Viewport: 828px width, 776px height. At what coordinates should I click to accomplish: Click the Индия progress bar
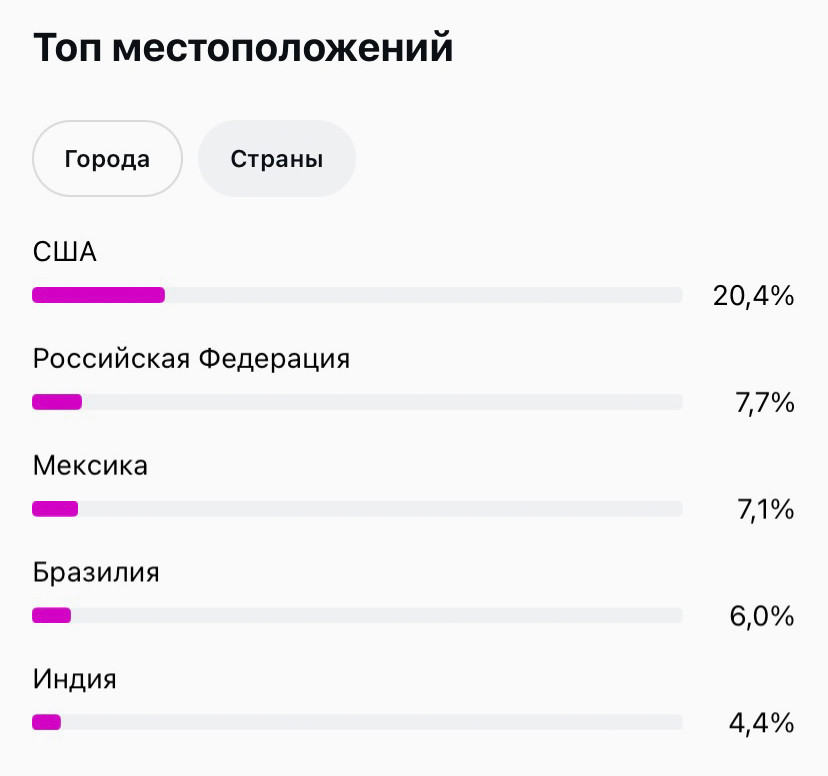357,722
